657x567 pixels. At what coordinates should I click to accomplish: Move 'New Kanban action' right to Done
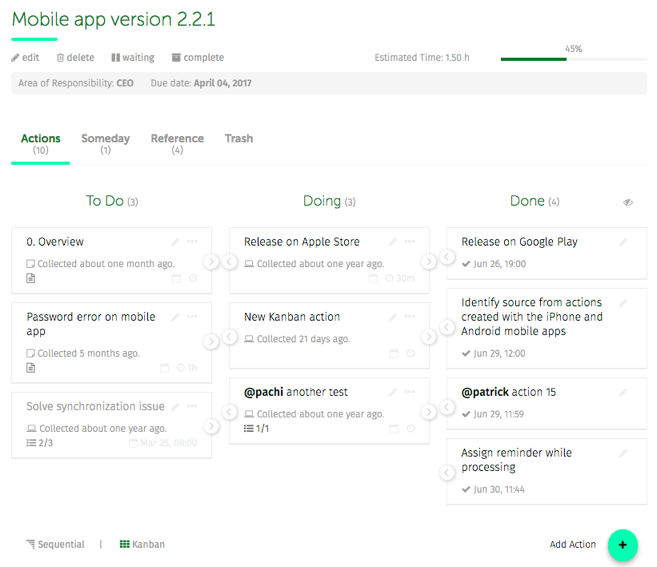click(x=428, y=337)
